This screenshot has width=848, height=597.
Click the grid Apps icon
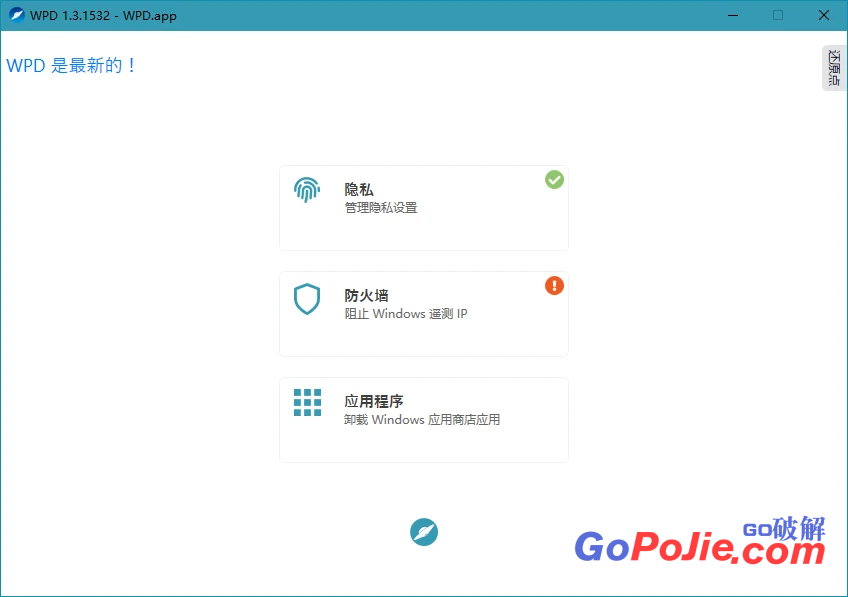point(307,402)
